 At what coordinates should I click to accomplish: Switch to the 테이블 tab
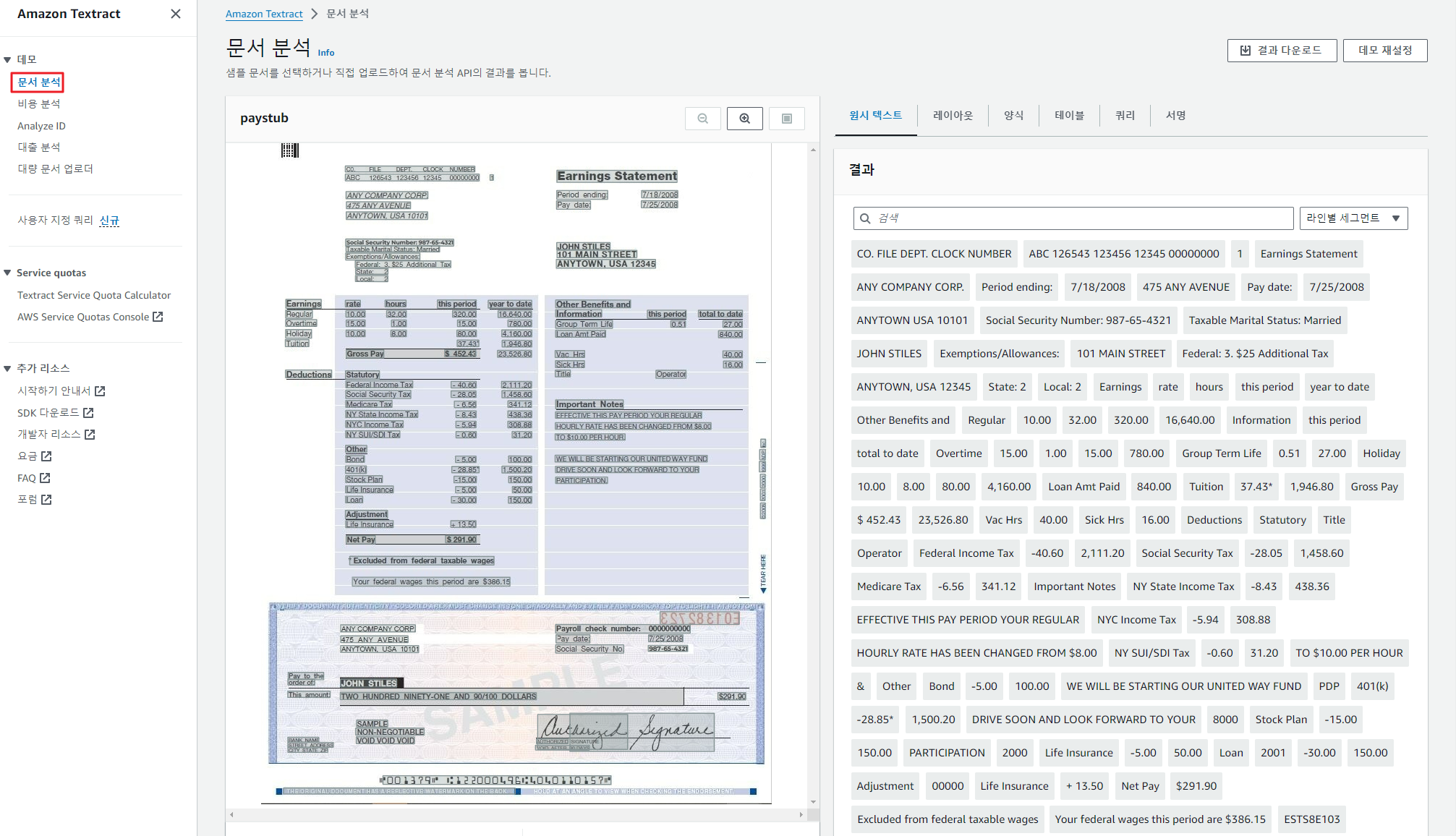coord(1068,116)
